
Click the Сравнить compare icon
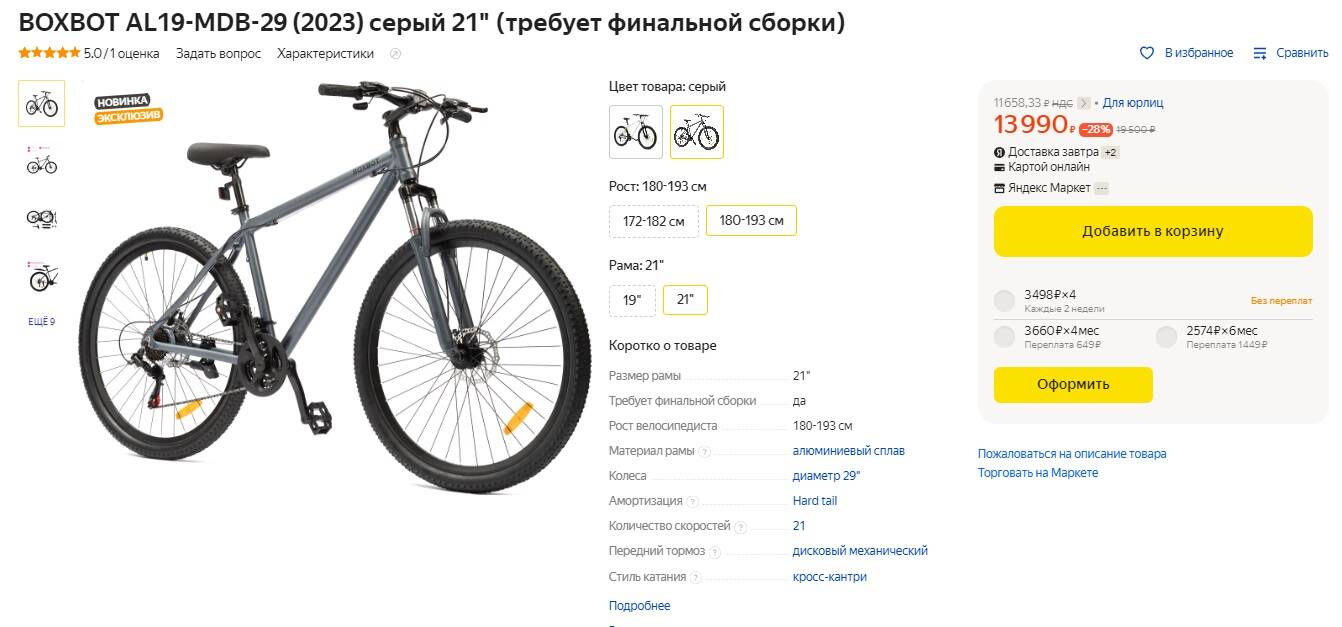[1260, 53]
